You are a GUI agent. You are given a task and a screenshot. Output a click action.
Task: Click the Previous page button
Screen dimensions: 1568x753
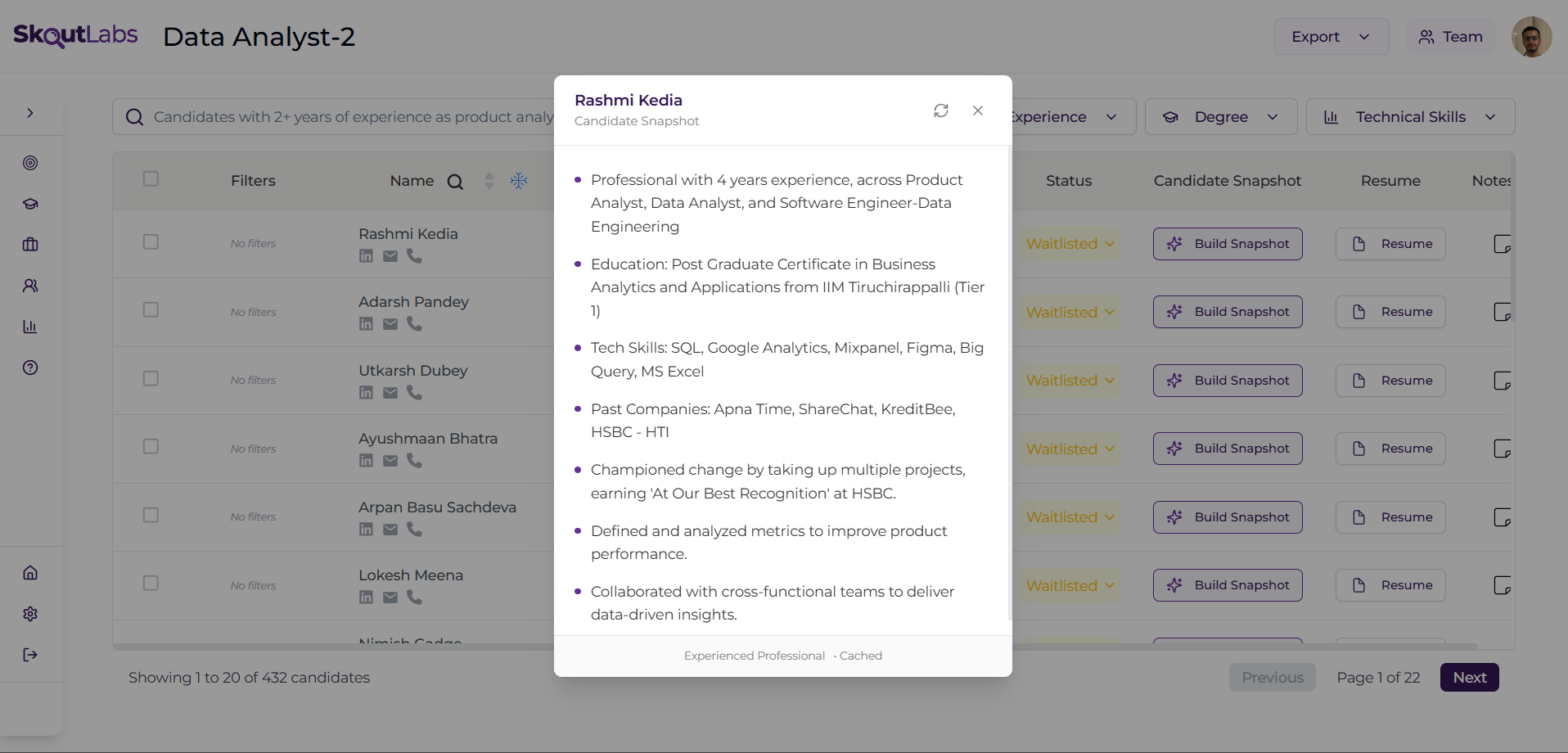coord(1273,678)
